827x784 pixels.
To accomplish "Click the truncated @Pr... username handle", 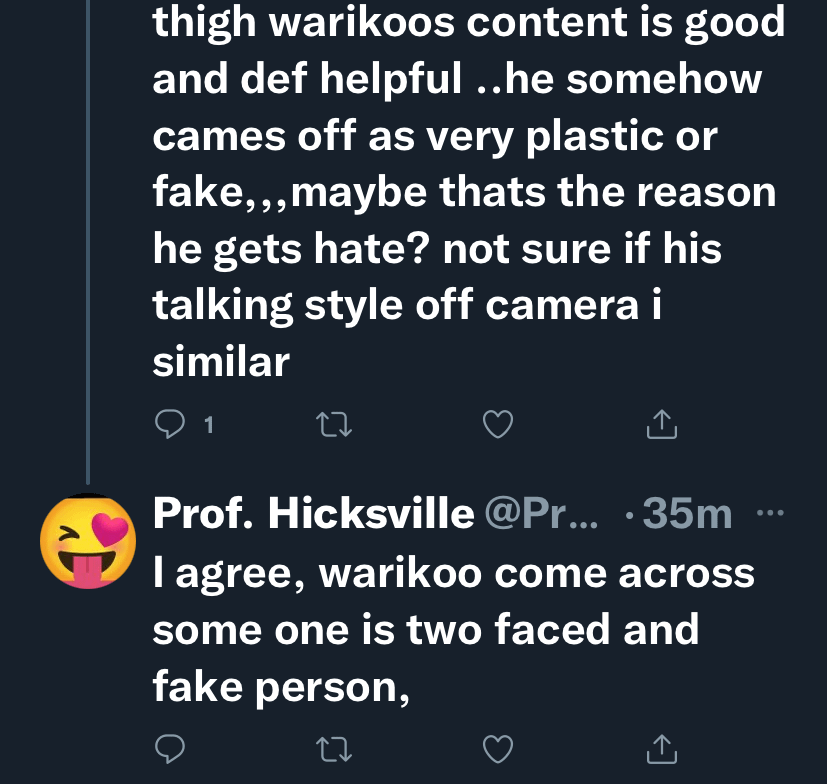I will (x=538, y=514).
